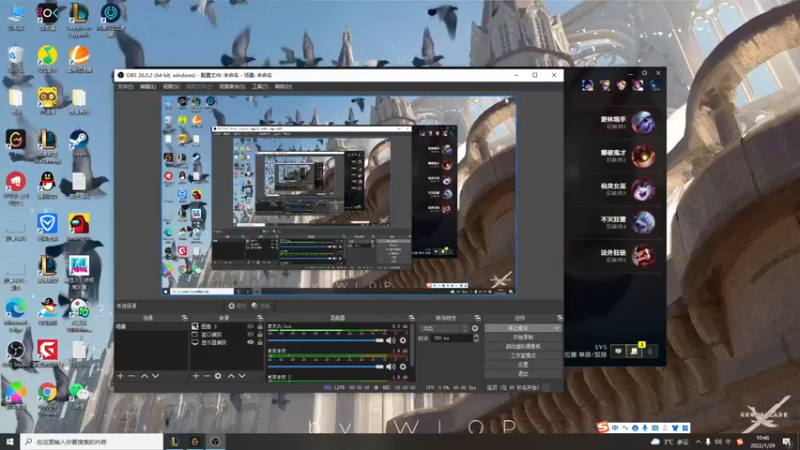This screenshot has height=450, width=800.
Task: Move the scene up with the arrow
Action: click(x=144, y=376)
